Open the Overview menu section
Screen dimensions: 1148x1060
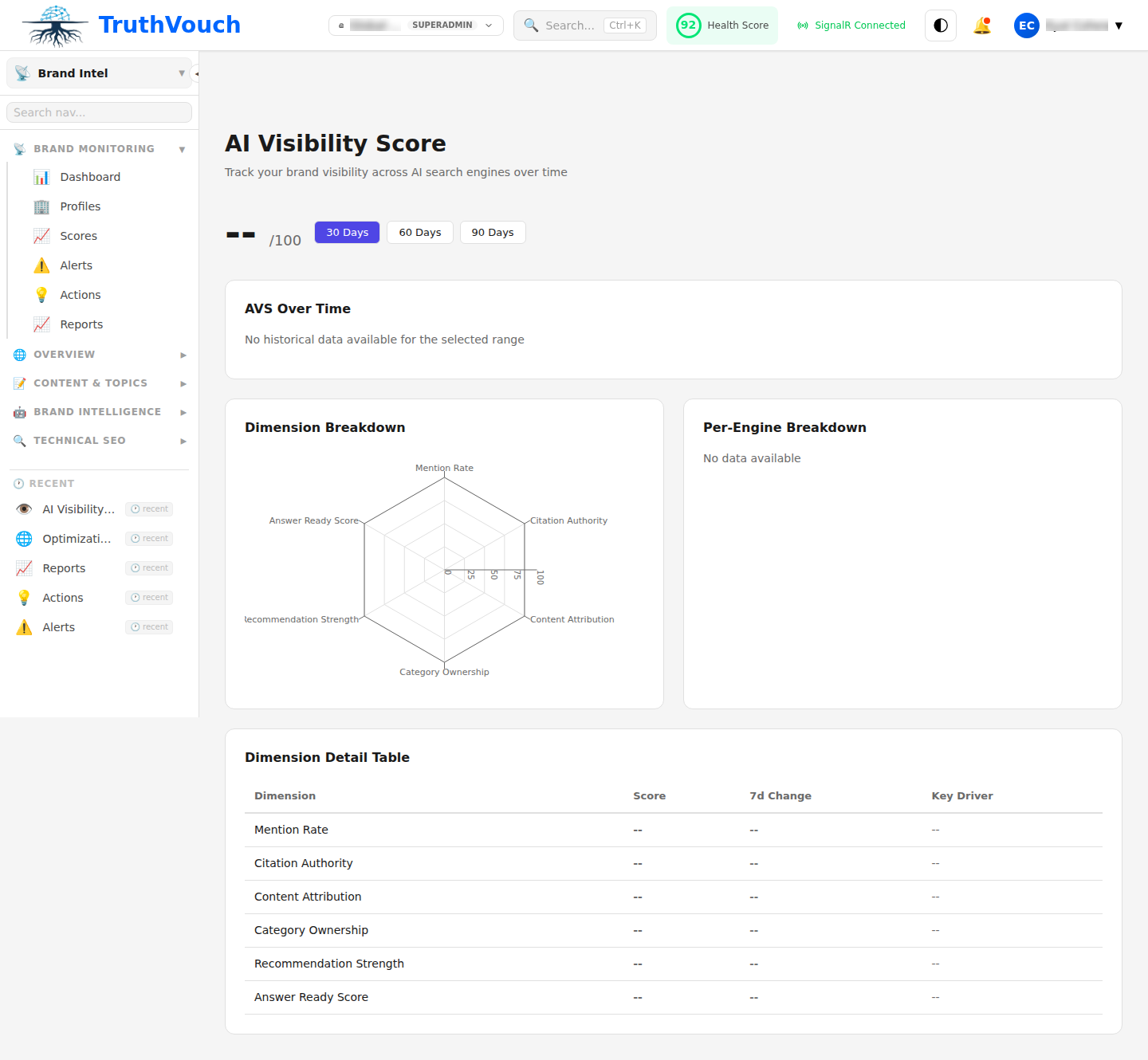63,354
